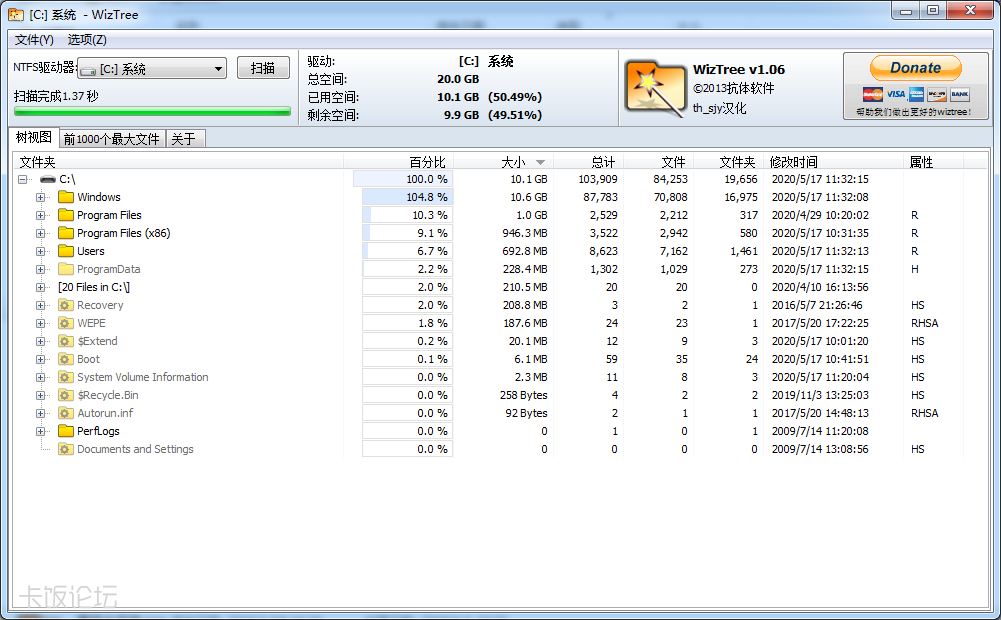Click the Recovery system folder icon
1001x620 pixels.
point(66,305)
